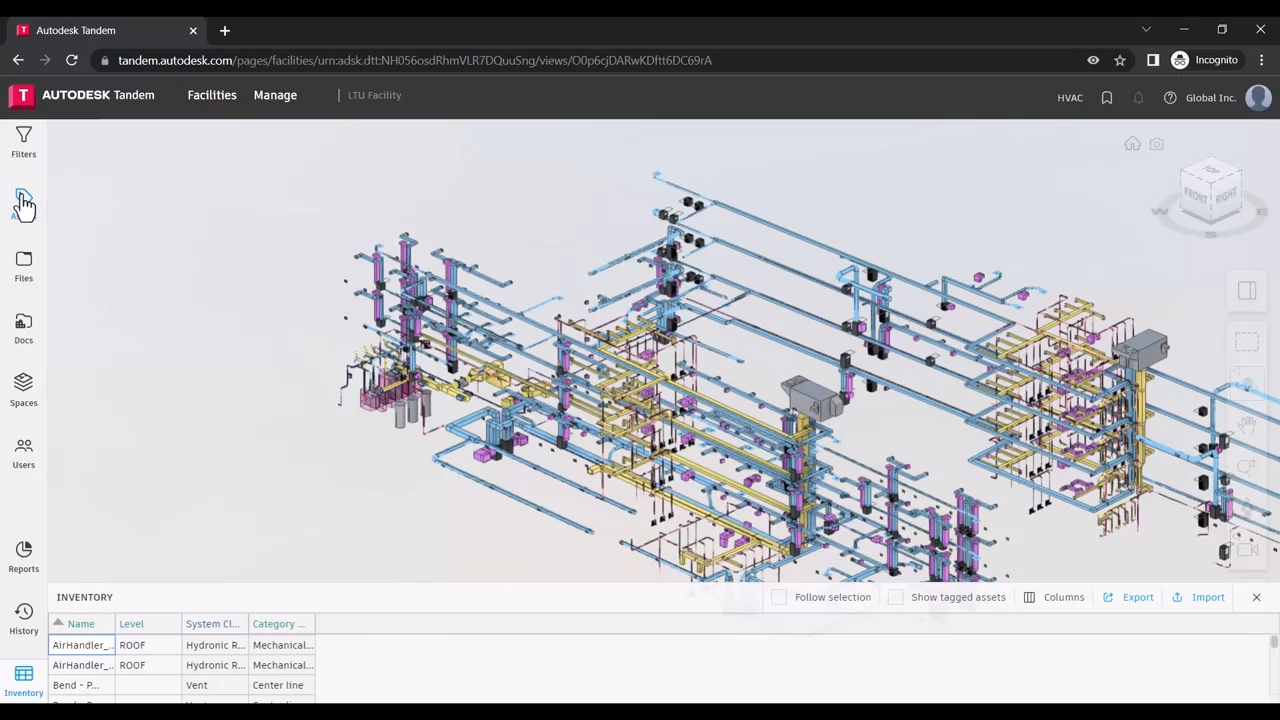This screenshot has width=1280, height=720.
Task: Open the Filters panel
Action: point(23,142)
